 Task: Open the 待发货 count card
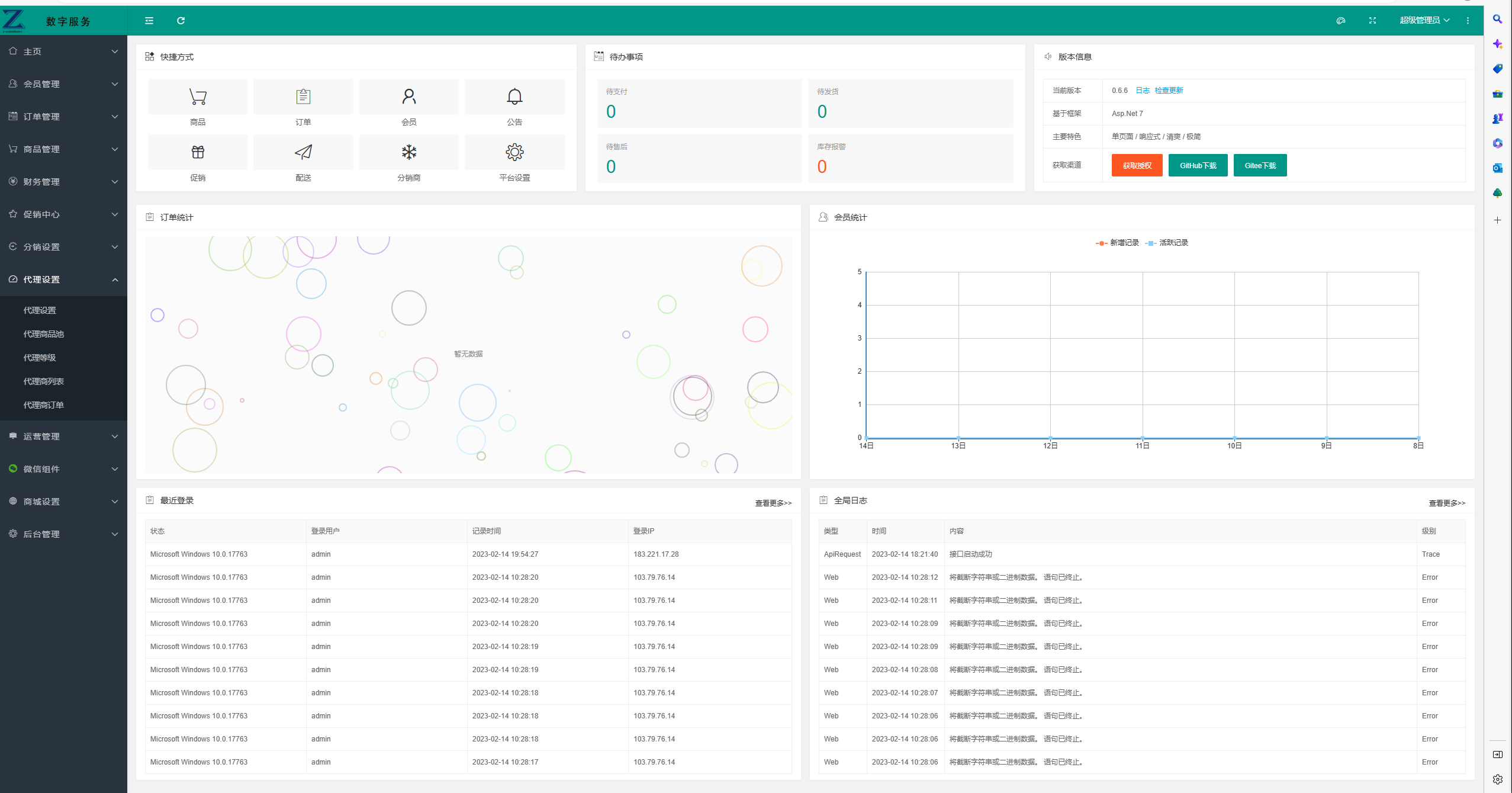[911, 104]
